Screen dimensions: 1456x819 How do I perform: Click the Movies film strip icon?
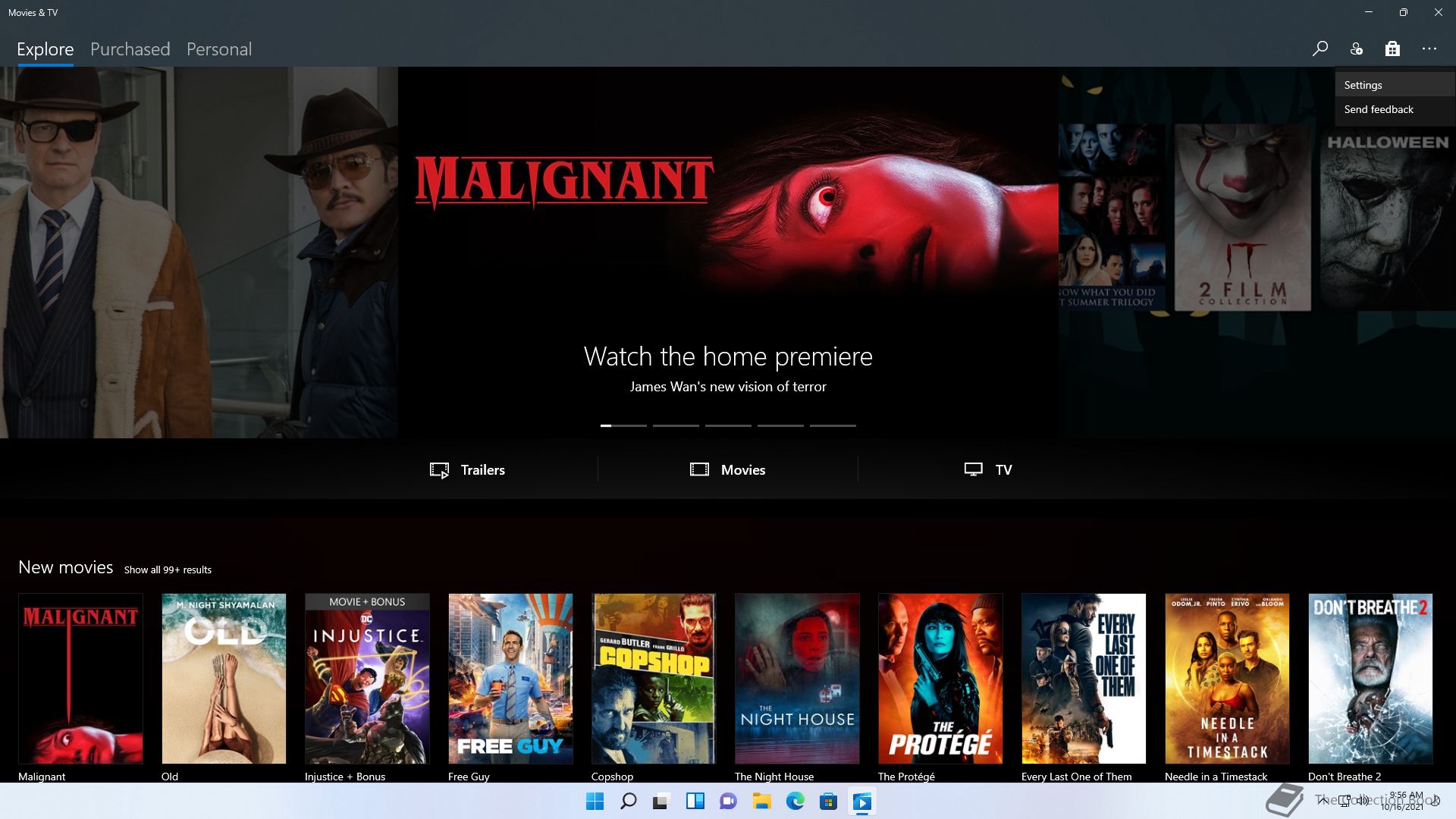[x=699, y=469]
